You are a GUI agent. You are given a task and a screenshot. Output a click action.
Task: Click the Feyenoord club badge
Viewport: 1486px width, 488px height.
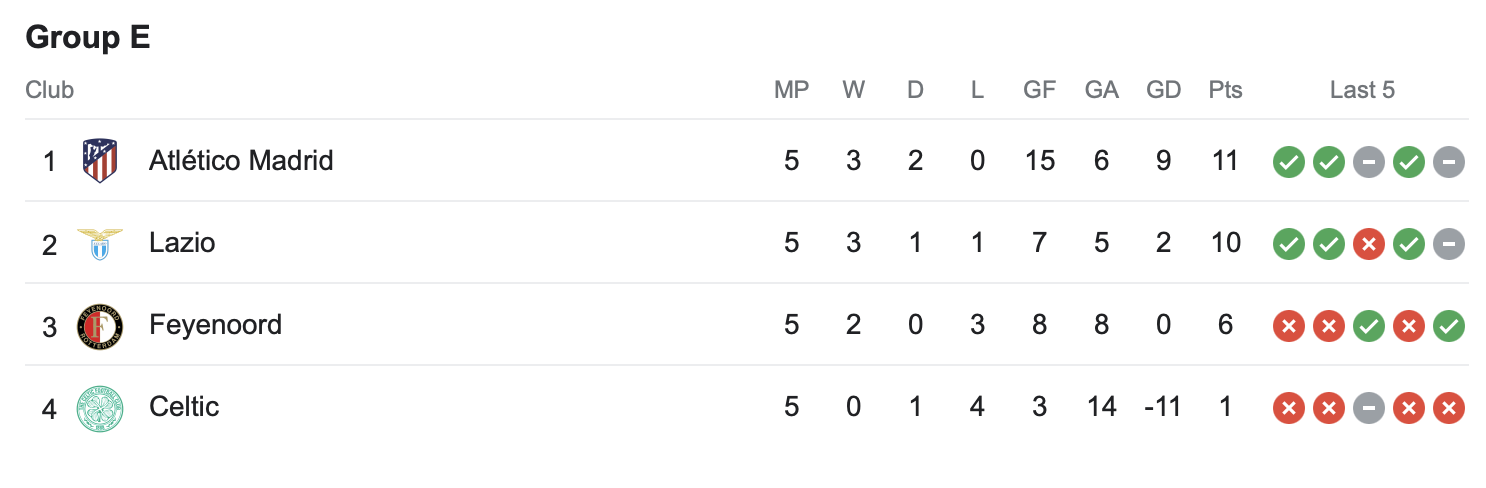[x=100, y=325]
